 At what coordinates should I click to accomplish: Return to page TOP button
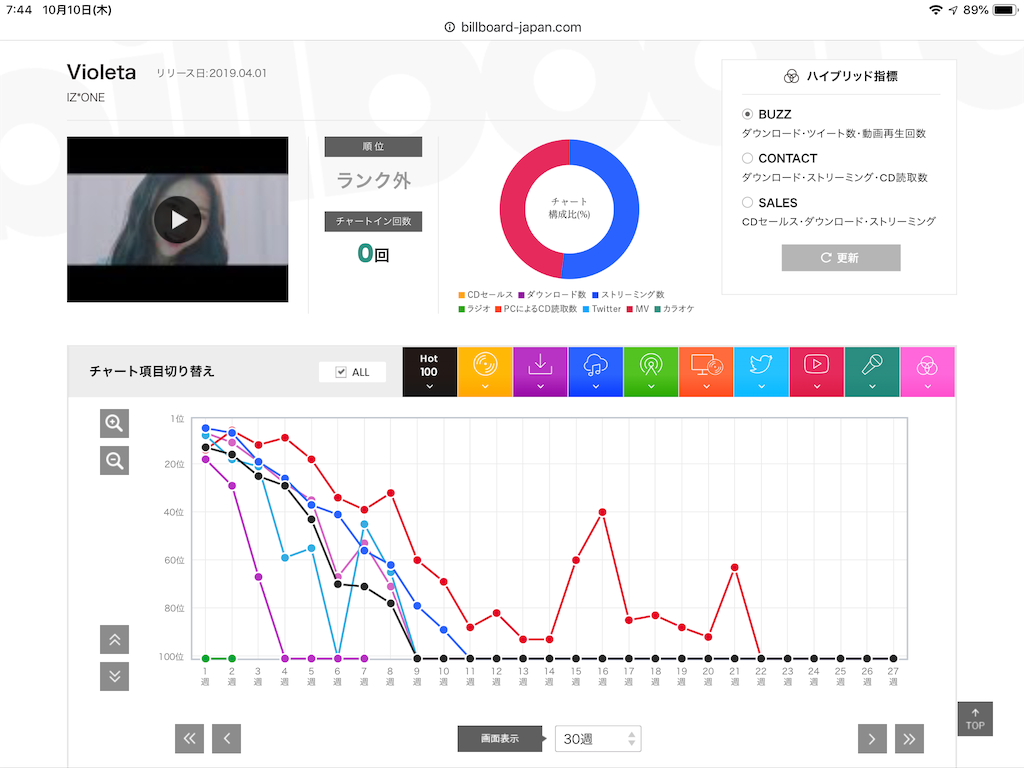pyautogui.click(x=975, y=719)
